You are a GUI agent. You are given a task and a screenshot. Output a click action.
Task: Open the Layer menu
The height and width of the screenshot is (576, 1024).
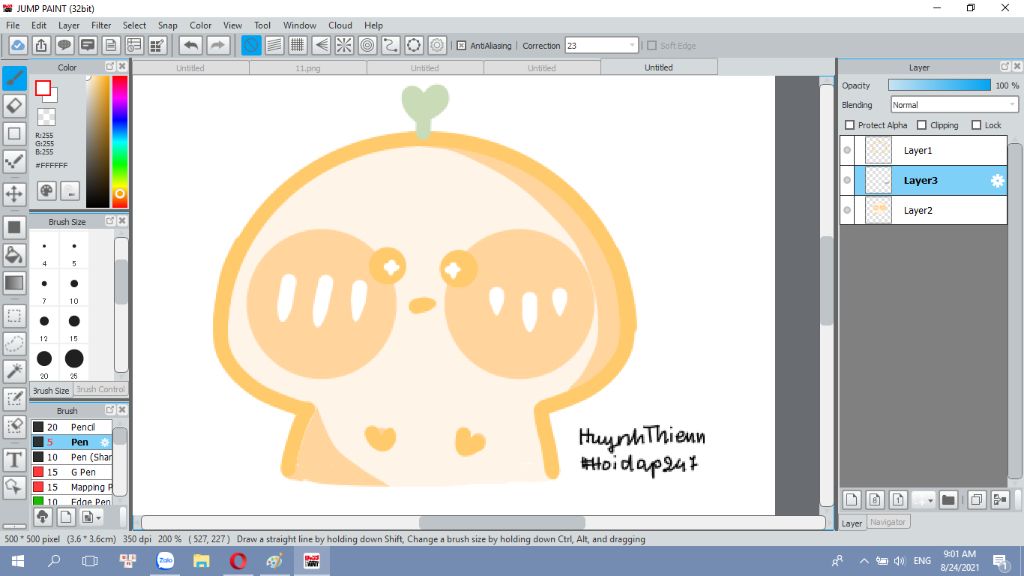click(x=69, y=25)
